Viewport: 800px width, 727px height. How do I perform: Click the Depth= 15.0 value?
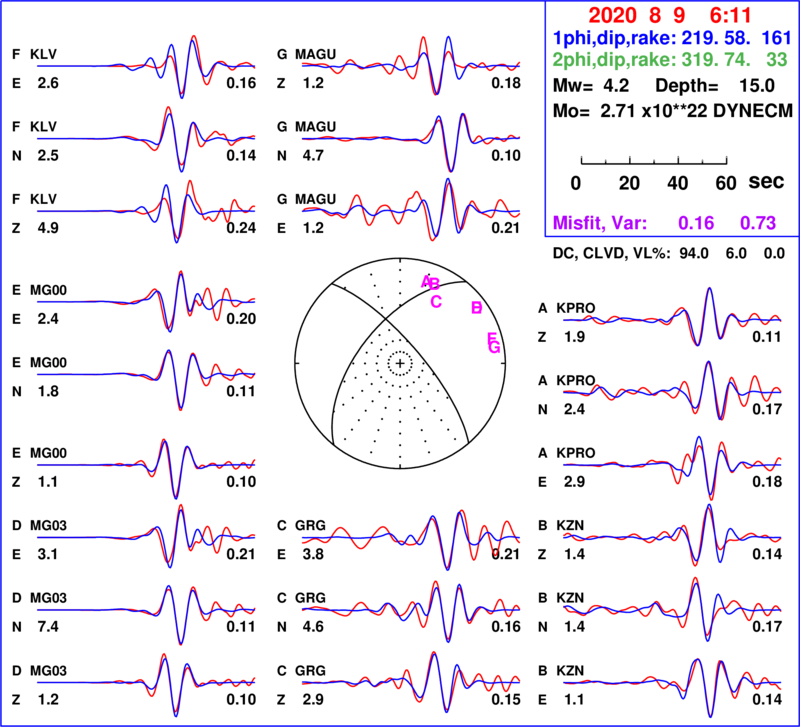click(715, 86)
